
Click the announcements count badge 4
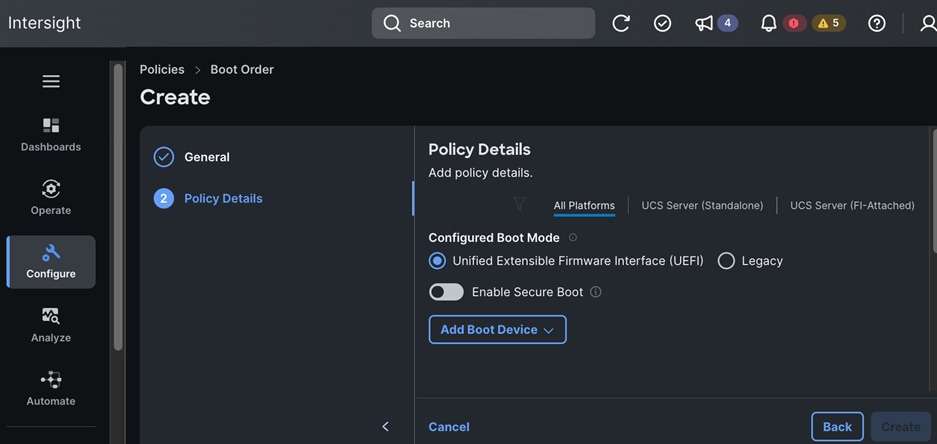(x=727, y=23)
